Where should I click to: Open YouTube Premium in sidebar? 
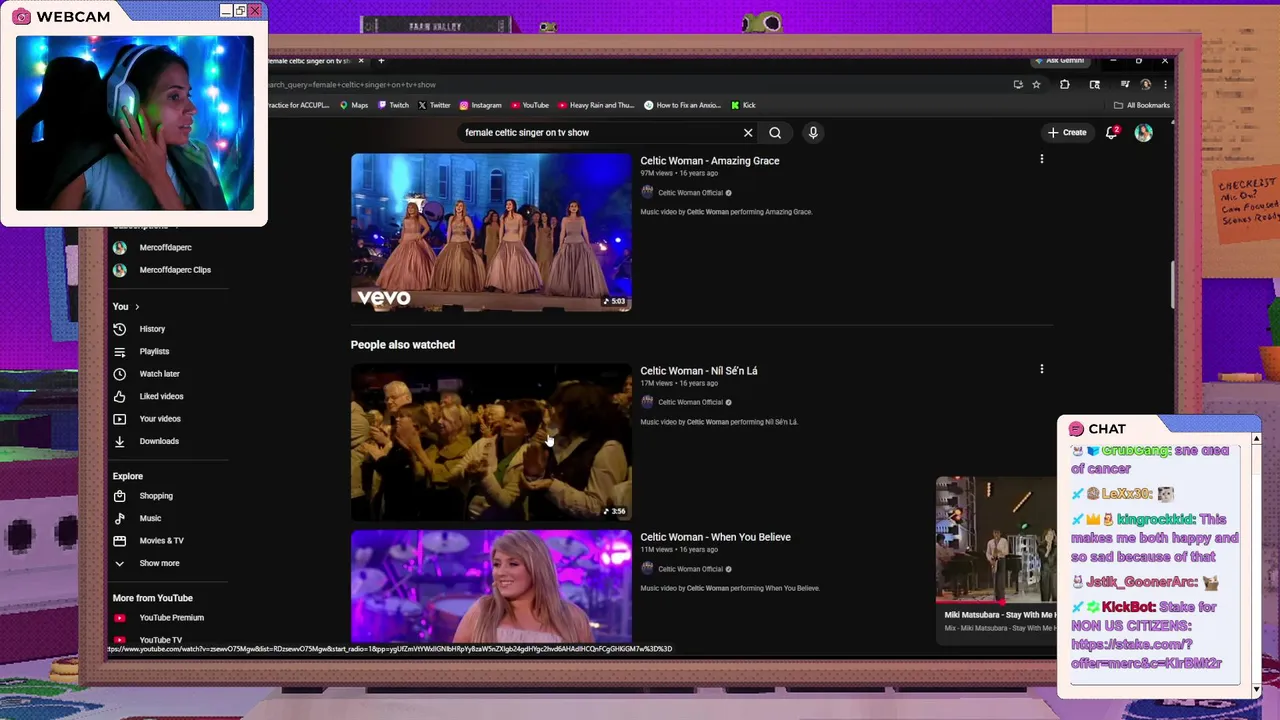click(171, 618)
